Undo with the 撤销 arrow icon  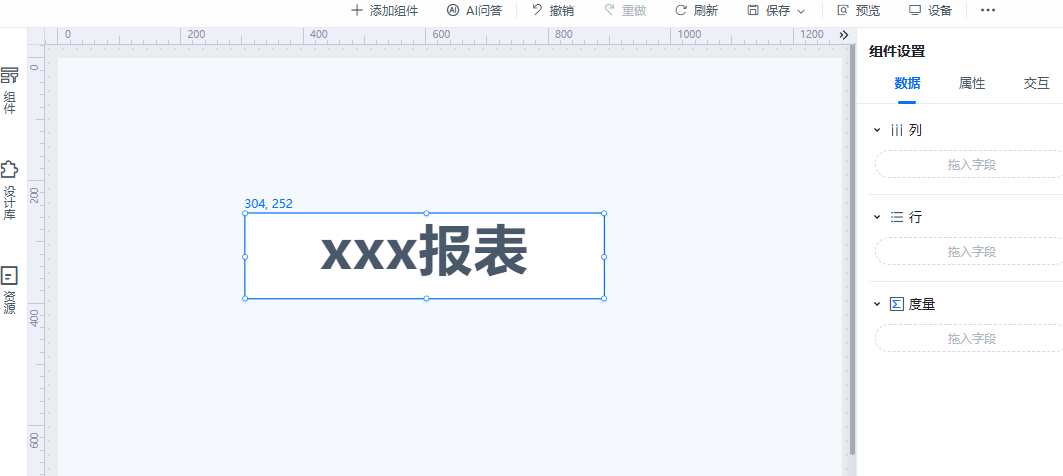click(x=538, y=10)
